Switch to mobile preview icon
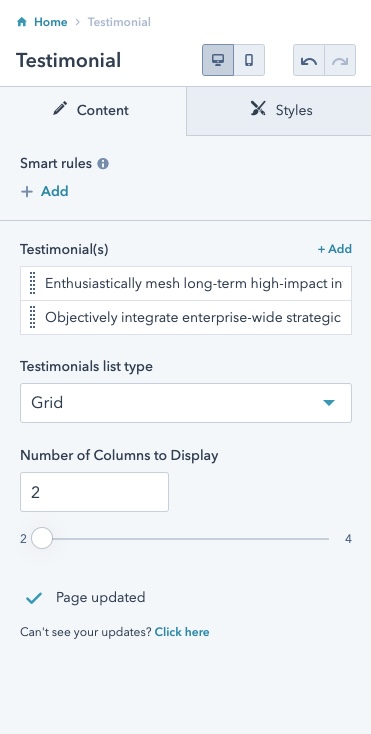This screenshot has height=734, width=371. point(249,60)
